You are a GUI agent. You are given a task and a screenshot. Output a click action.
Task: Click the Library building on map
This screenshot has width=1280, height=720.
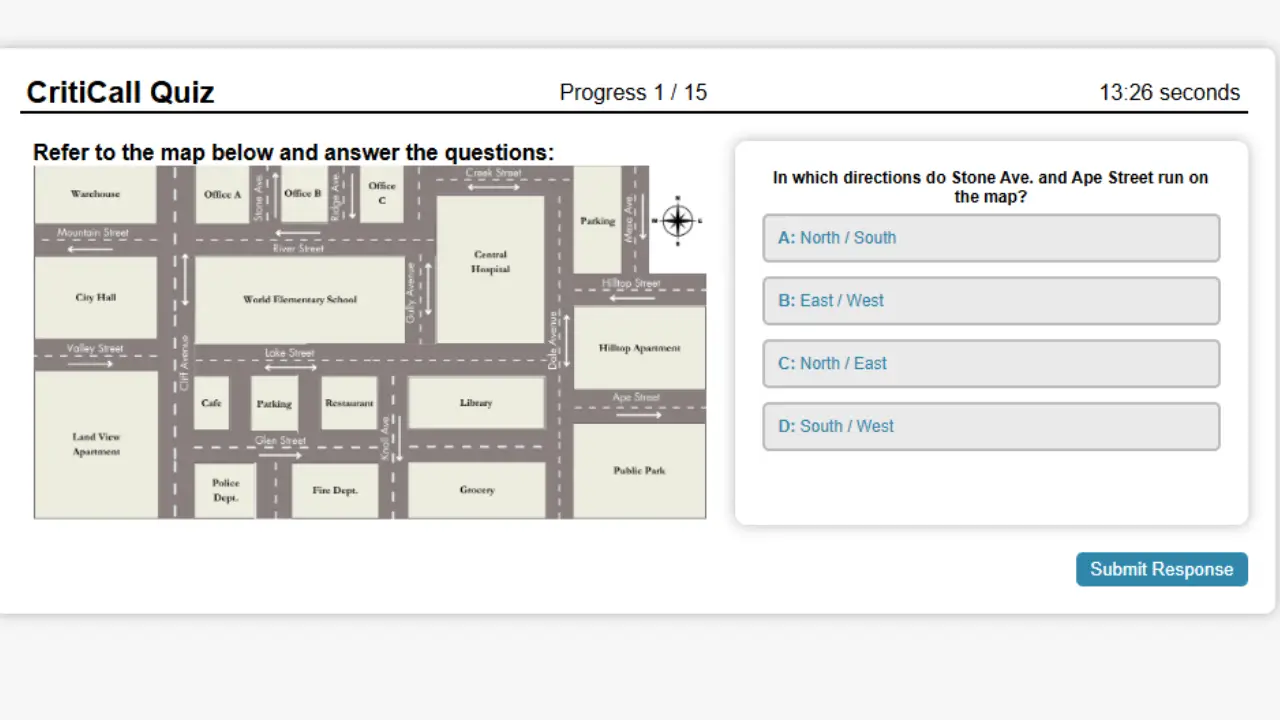click(476, 403)
